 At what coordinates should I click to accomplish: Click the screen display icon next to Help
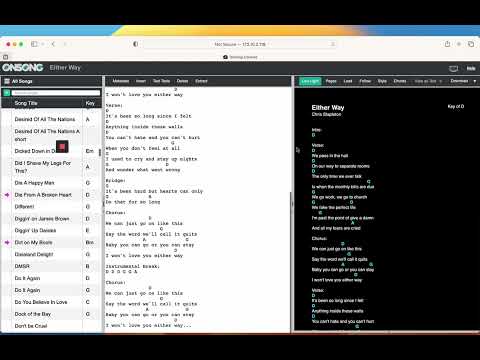(453, 69)
